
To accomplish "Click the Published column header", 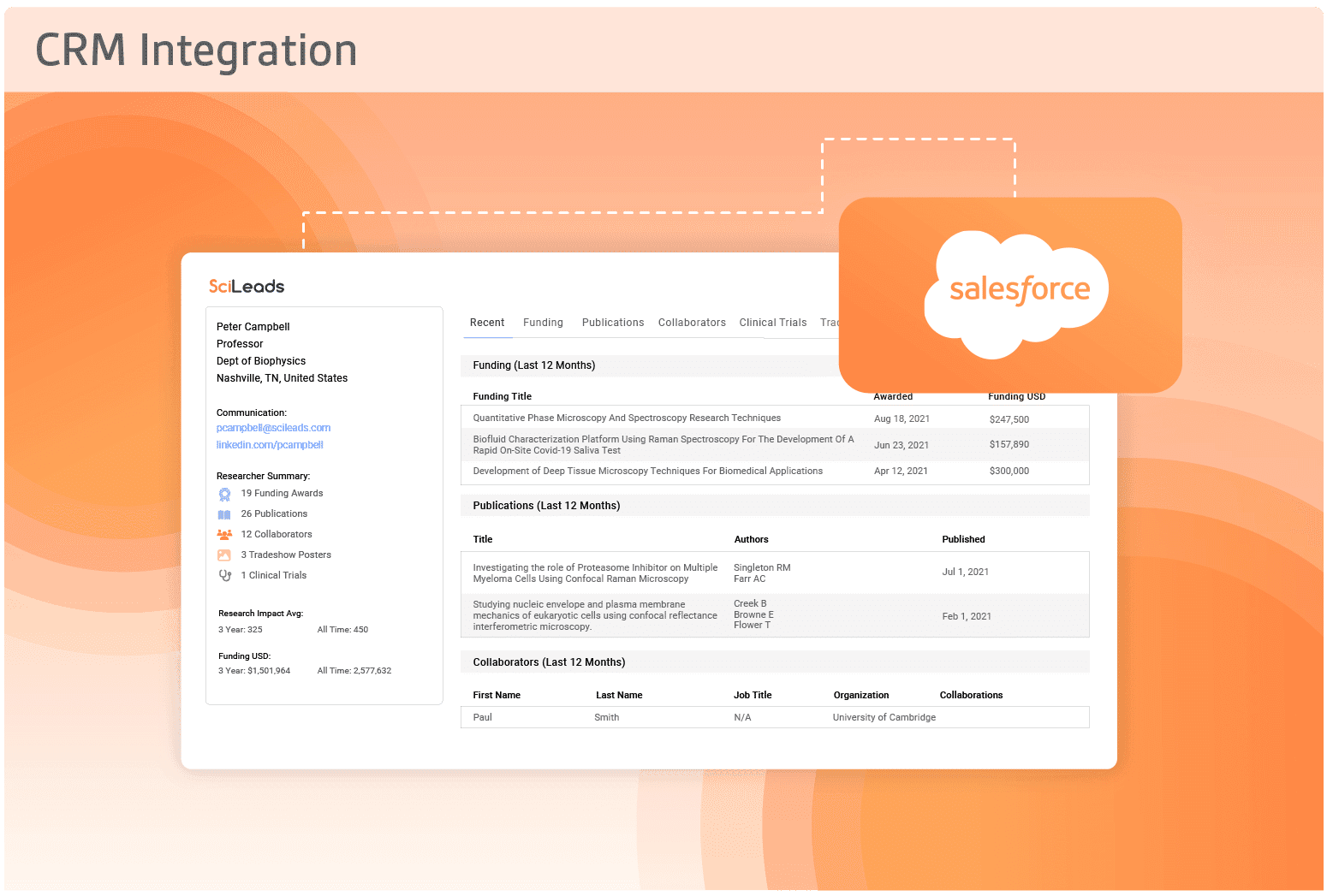I will (x=963, y=540).
